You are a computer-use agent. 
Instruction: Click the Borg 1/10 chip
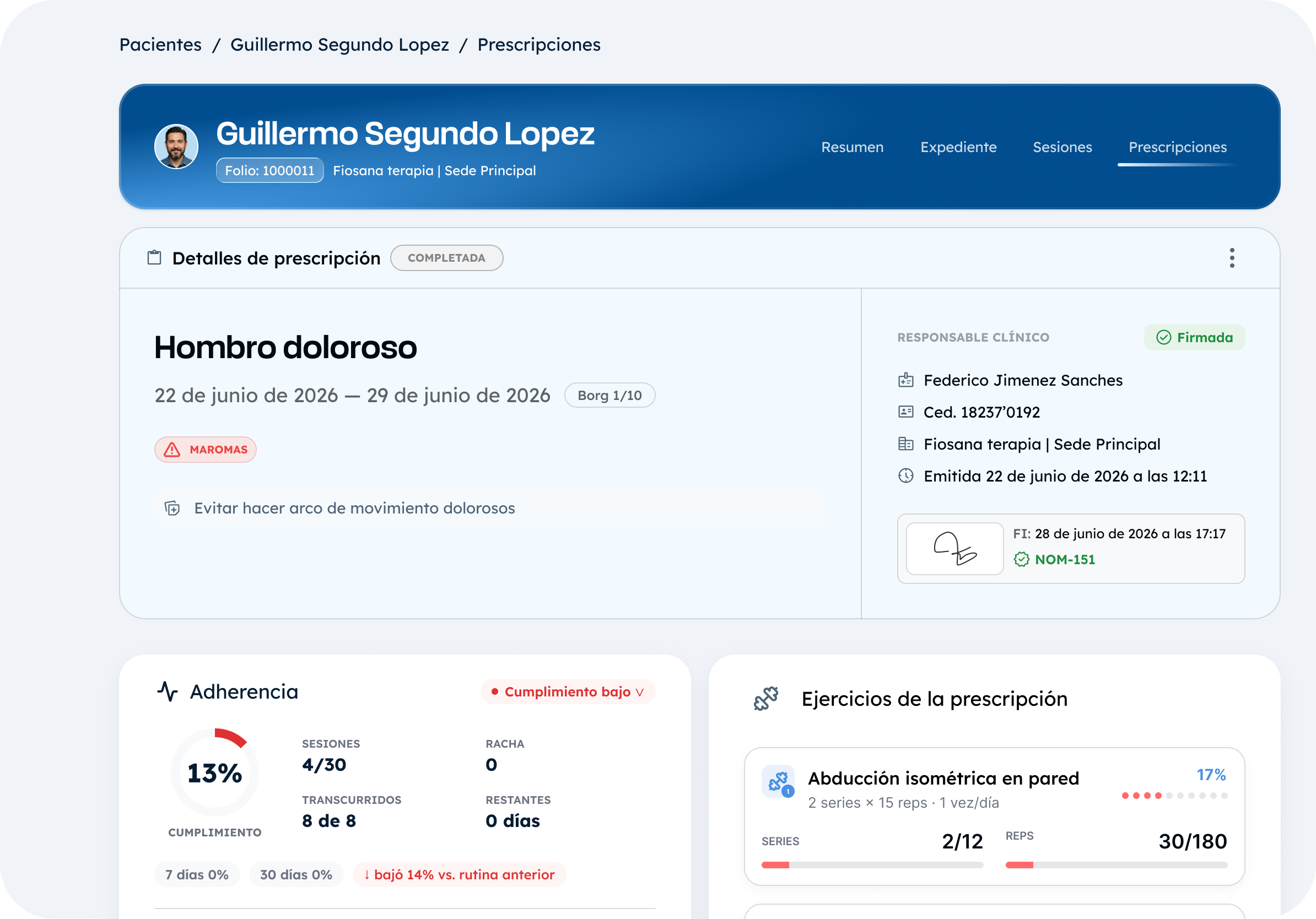[610, 396]
